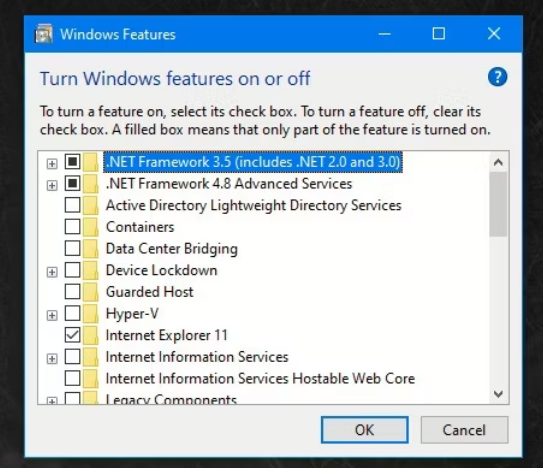Expand .NET Framework 4.8 Advanced Services
This screenshot has height=468, width=543.
point(52,185)
